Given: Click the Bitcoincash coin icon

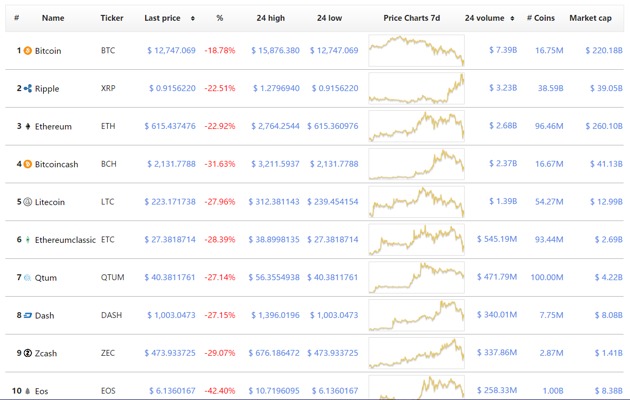Looking at the screenshot, I should tap(28, 164).
